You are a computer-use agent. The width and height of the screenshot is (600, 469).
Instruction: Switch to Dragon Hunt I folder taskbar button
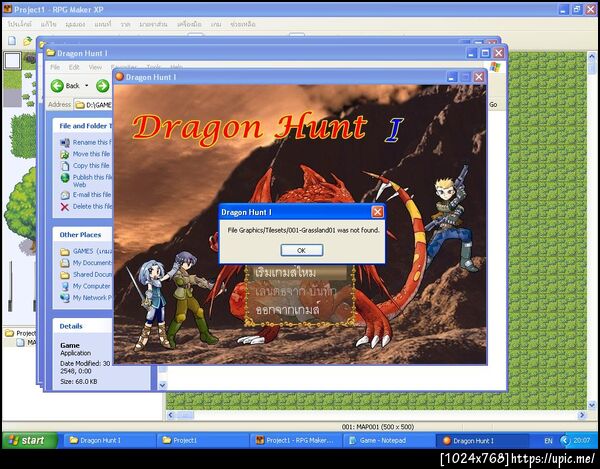coord(109,441)
